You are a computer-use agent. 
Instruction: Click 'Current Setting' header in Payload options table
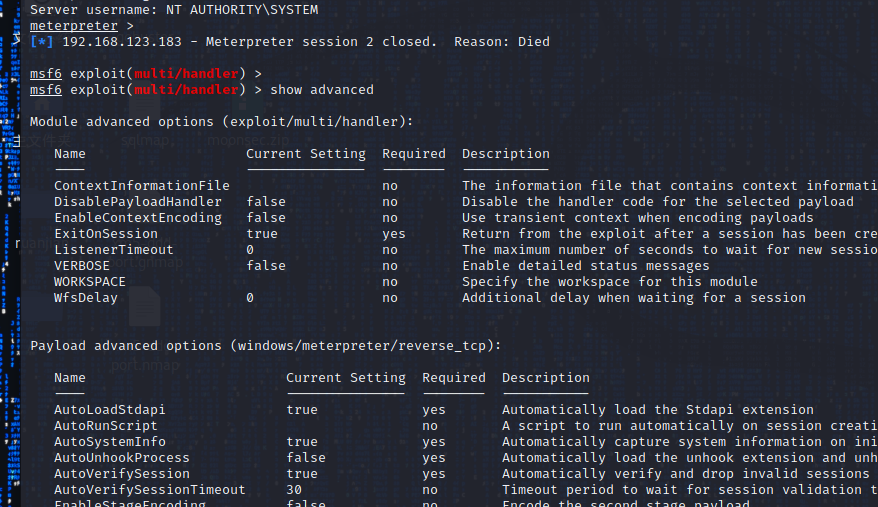[346, 378]
